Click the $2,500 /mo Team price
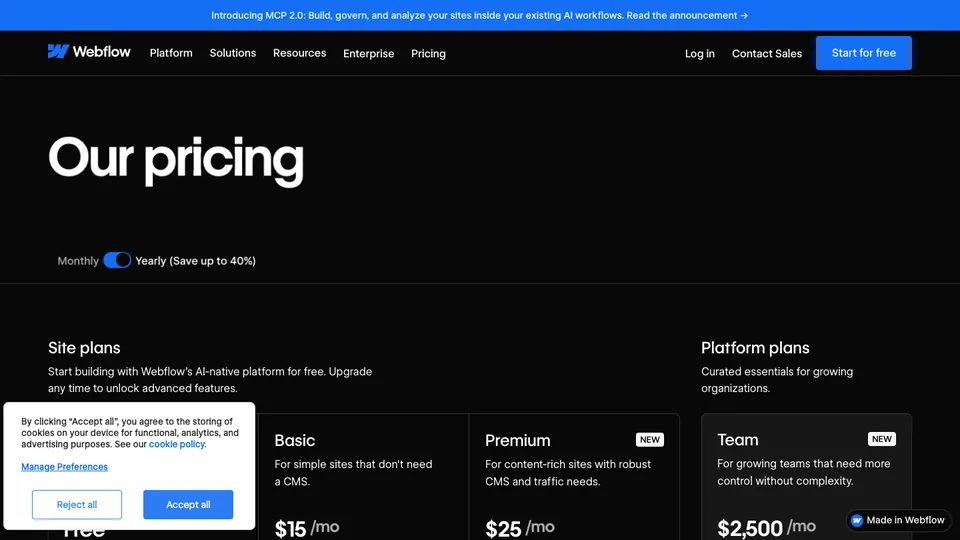The width and height of the screenshot is (960, 540). [767, 527]
